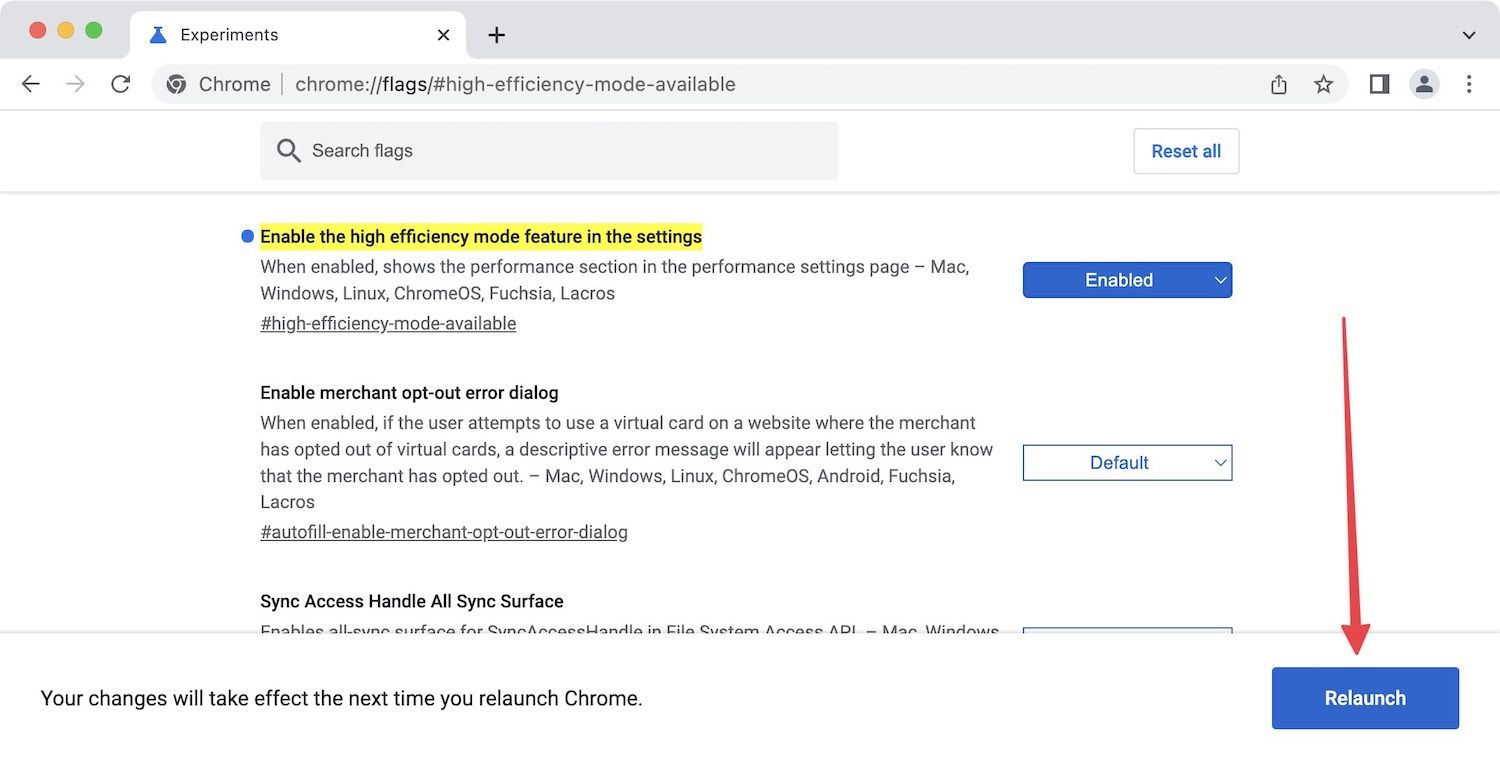Click the browser back arrow

pyautogui.click(x=31, y=84)
